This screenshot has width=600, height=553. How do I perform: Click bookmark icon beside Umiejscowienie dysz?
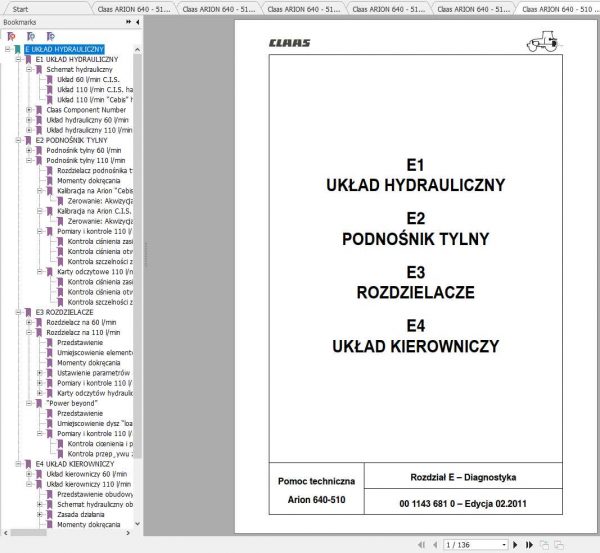click(x=49, y=424)
